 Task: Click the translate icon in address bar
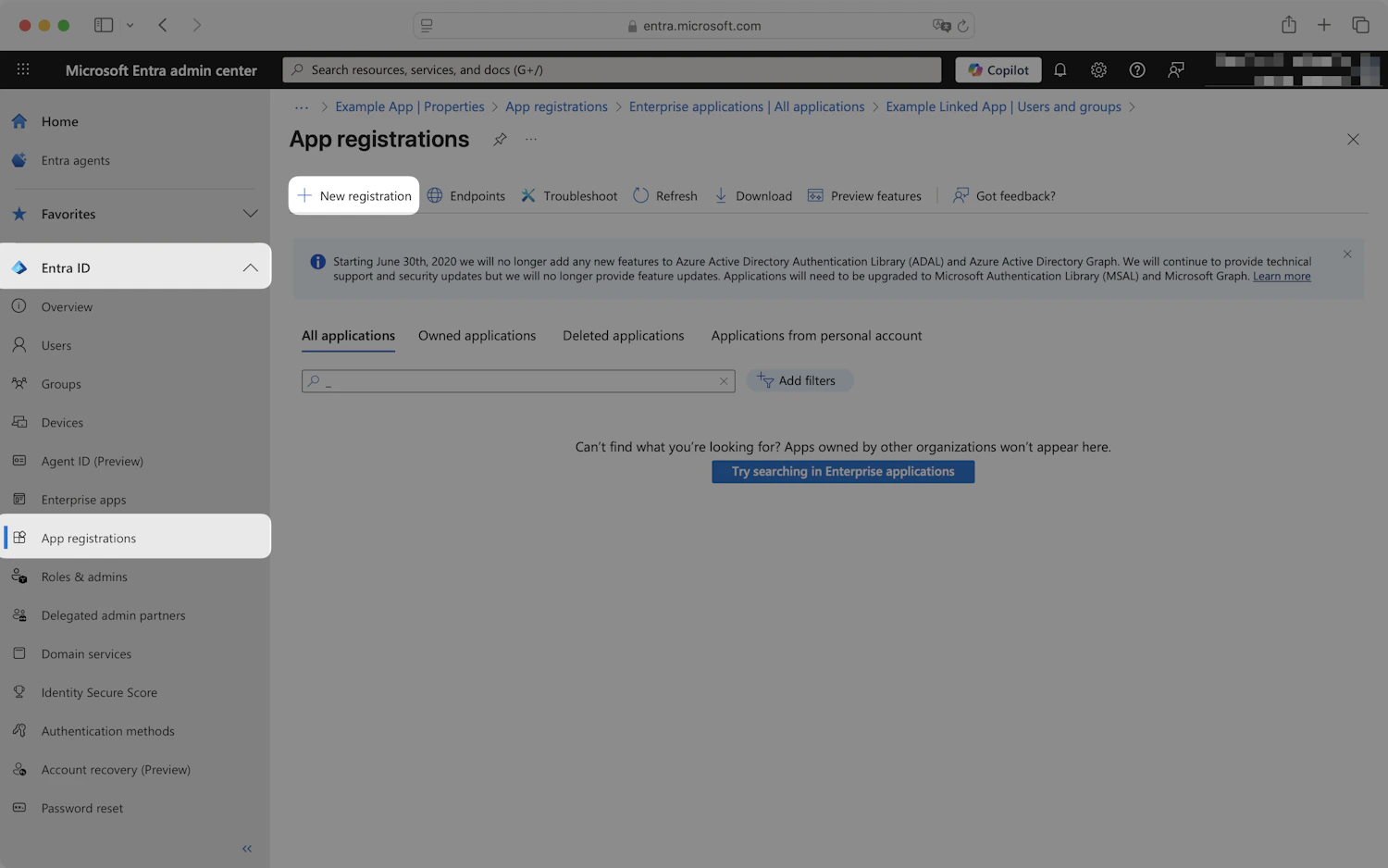pyautogui.click(x=942, y=26)
